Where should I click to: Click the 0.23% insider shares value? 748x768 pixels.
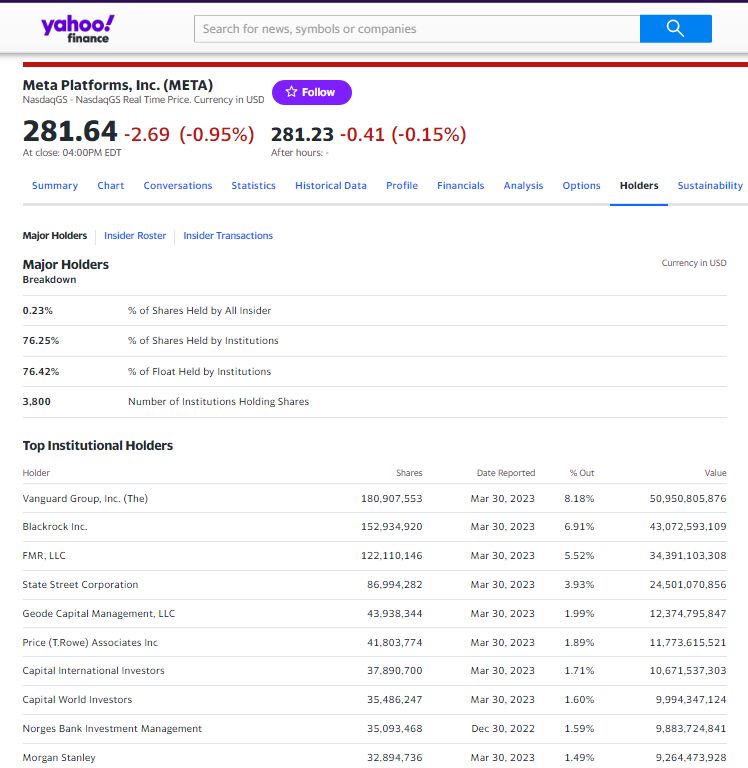click(x=37, y=311)
